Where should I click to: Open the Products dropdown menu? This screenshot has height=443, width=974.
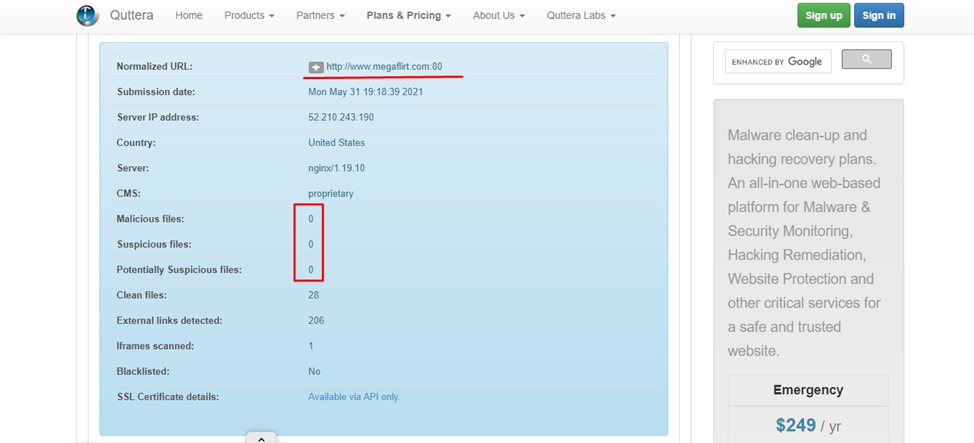click(x=249, y=16)
